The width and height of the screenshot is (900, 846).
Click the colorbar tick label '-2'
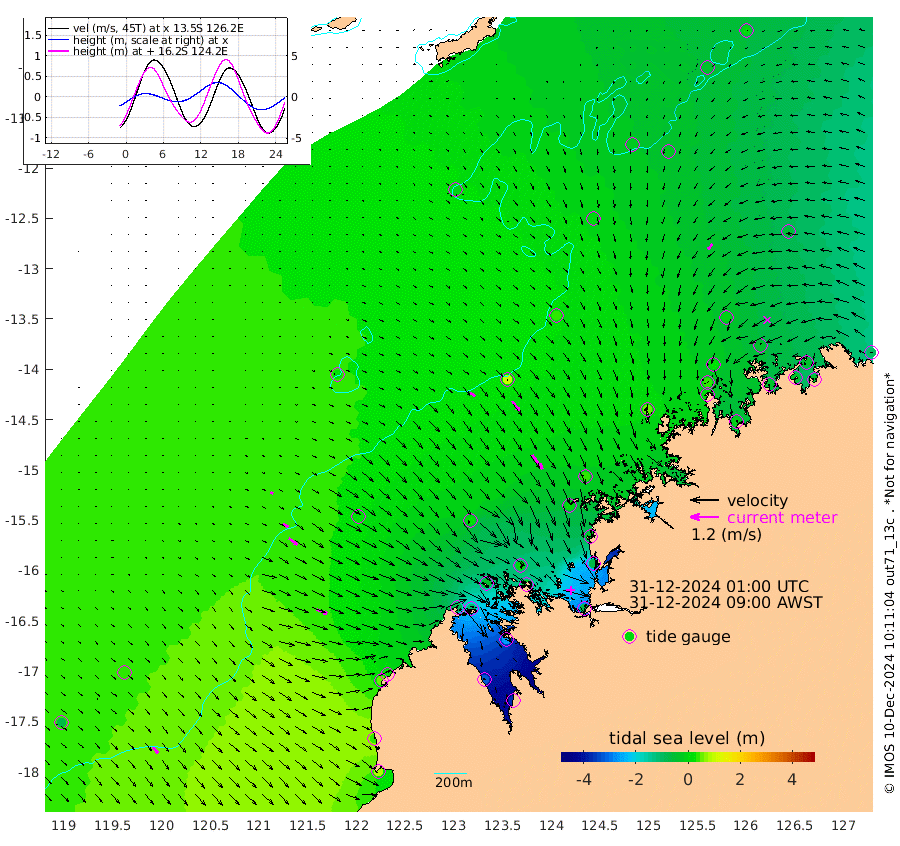click(x=635, y=779)
